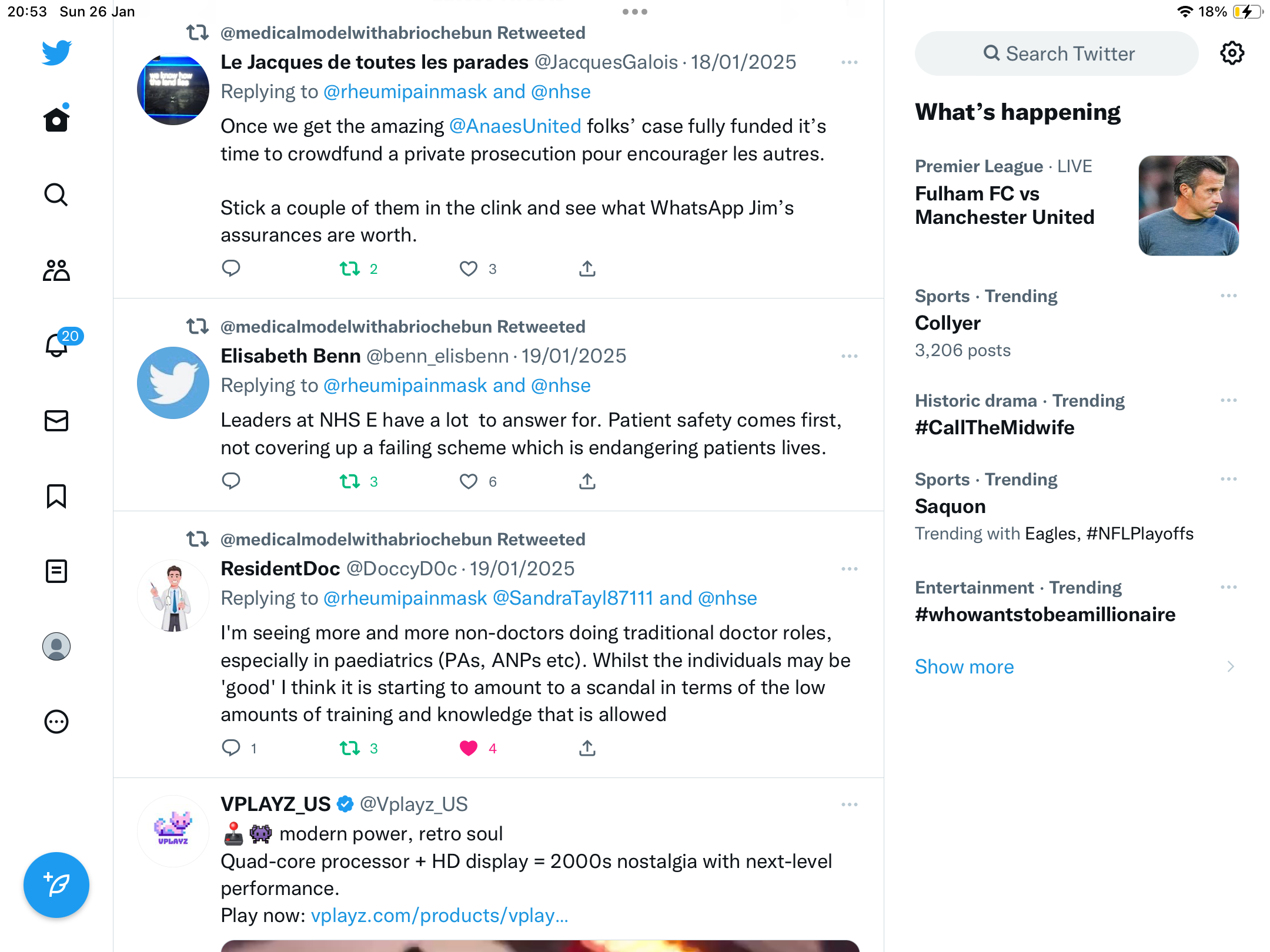Viewport: 1270px width, 952px height.
Task: Open search settings gear icon
Action: point(1232,53)
